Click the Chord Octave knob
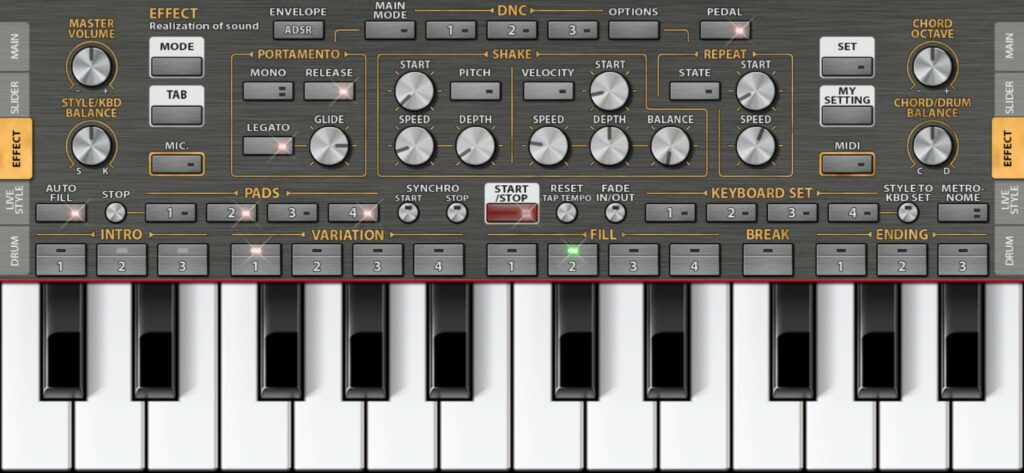 pos(932,67)
